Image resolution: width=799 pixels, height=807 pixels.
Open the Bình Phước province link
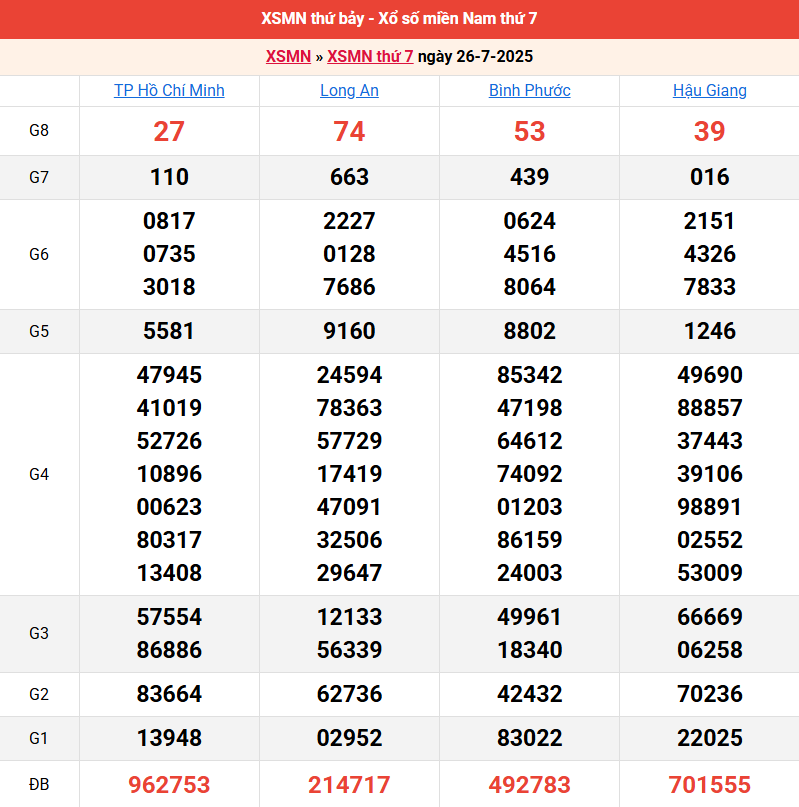coord(530,91)
